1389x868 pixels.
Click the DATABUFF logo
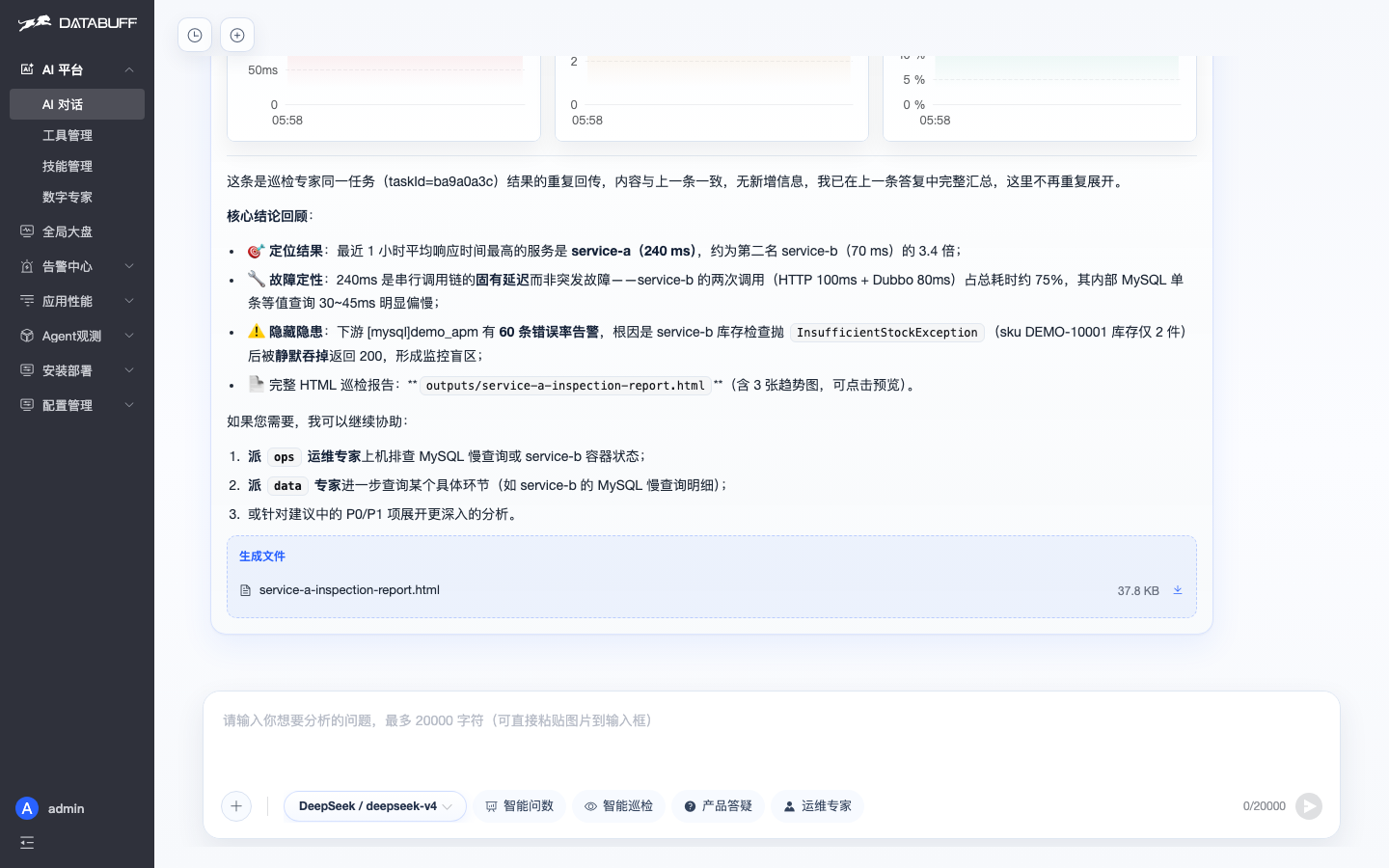pyautogui.click(x=77, y=23)
